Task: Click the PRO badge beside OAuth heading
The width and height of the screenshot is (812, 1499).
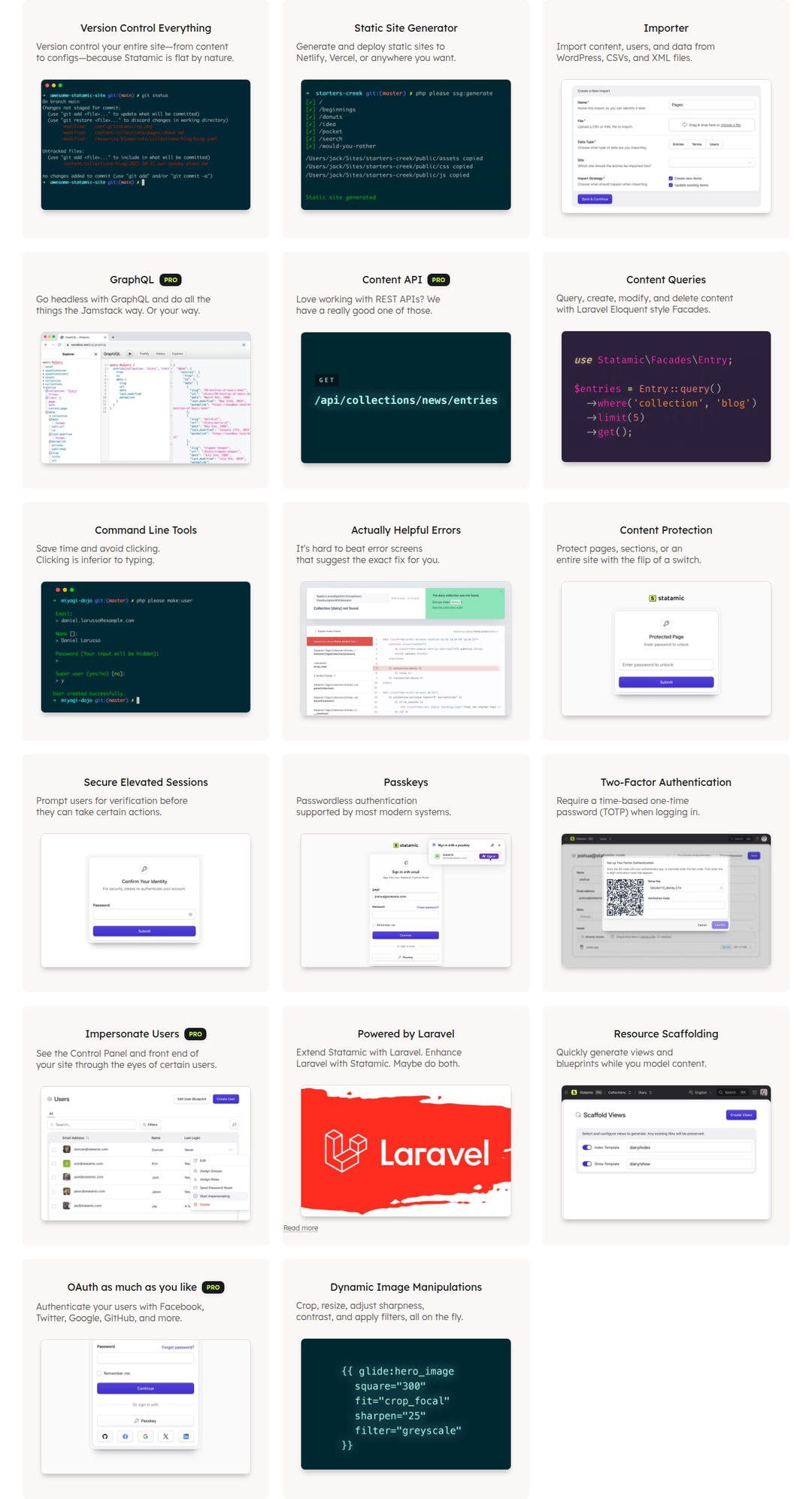Action: click(214, 1288)
